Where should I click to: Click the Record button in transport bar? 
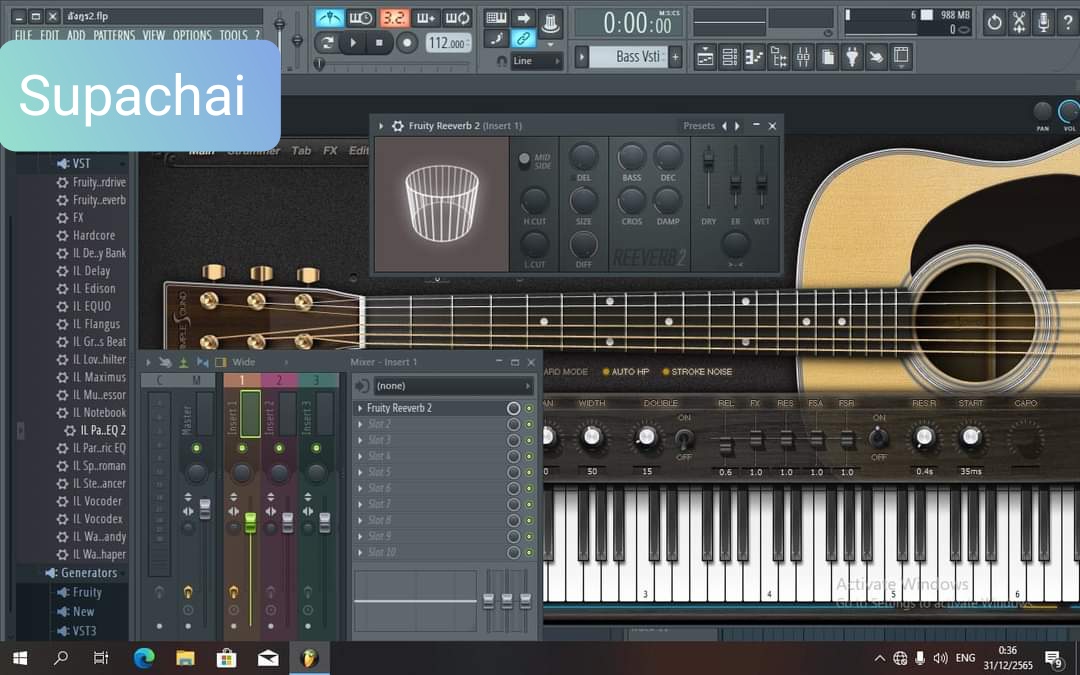click(407, 43)
